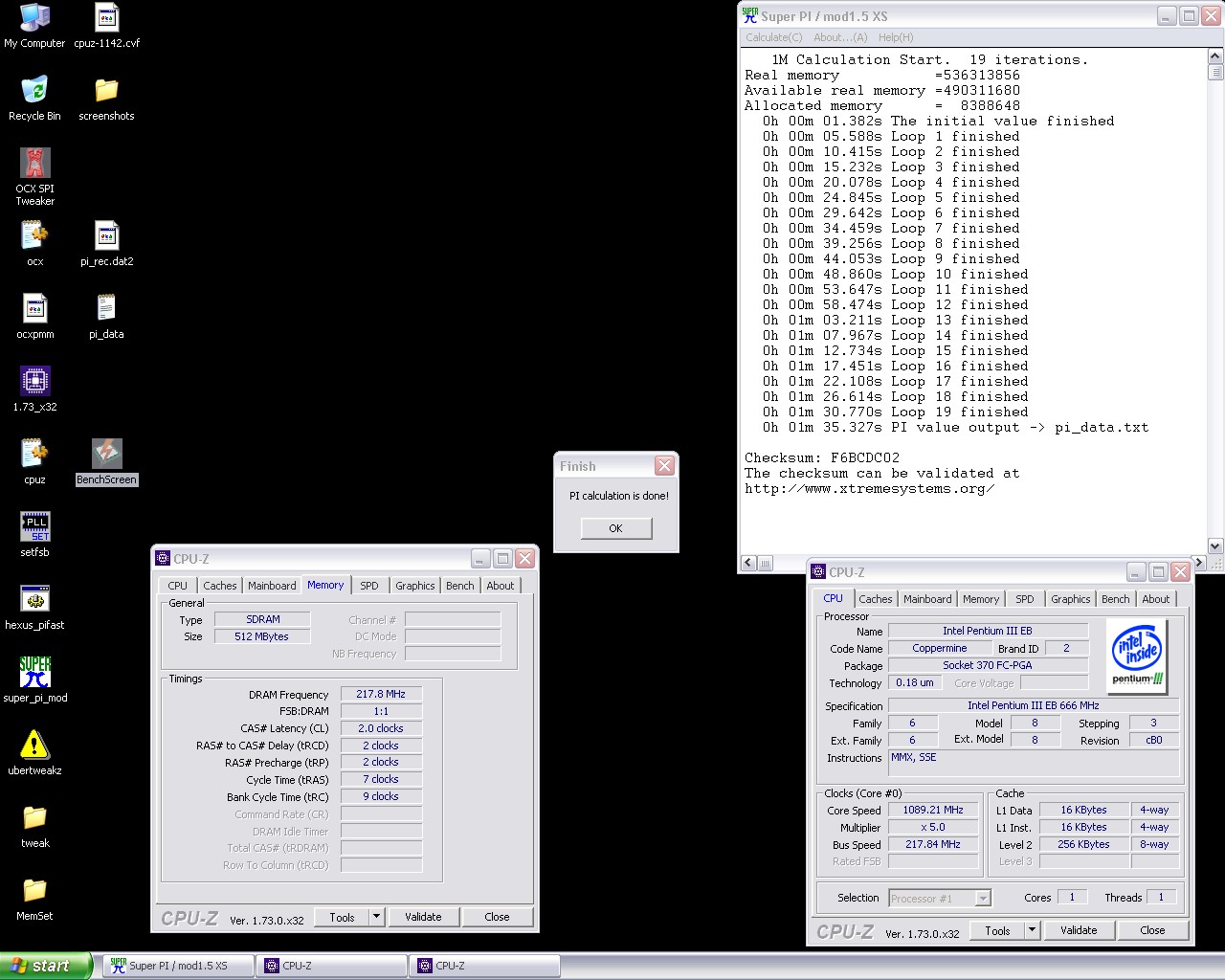
Task: Click Super PI vertical scrollbar up arrow
Action: [x=1215, y=56]
